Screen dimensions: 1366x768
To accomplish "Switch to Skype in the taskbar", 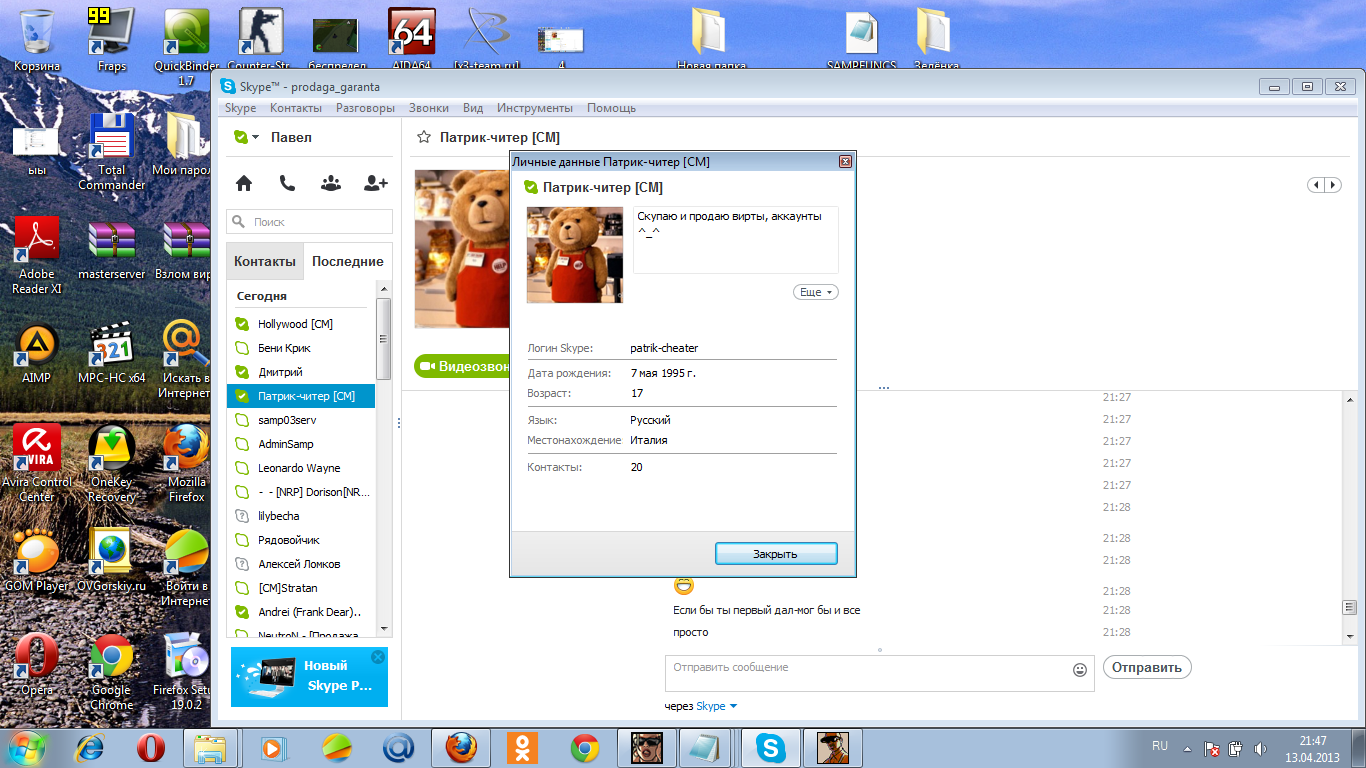I will click(769, 747).
